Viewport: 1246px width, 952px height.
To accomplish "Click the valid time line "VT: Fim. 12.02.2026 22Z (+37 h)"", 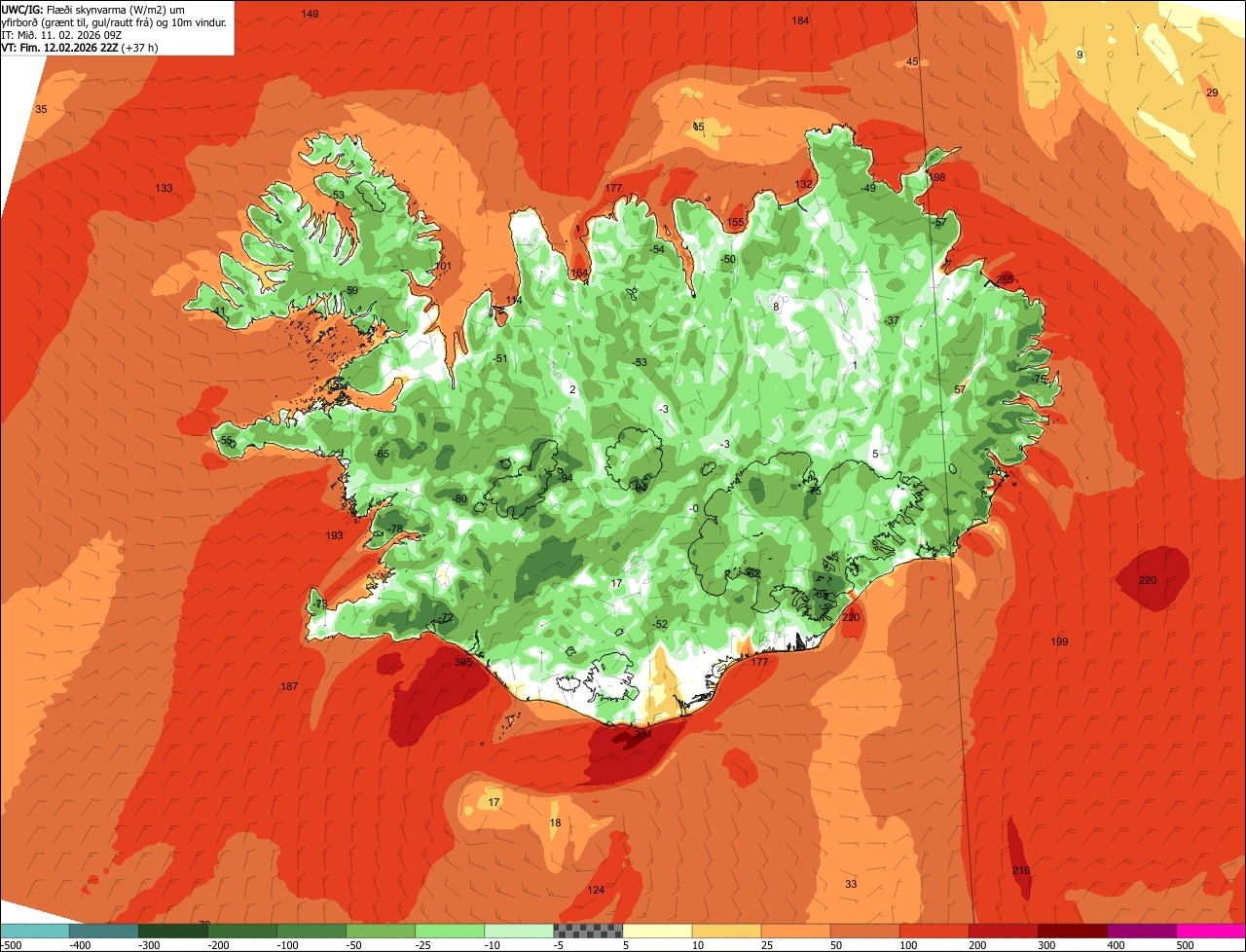I will [80, 47].
